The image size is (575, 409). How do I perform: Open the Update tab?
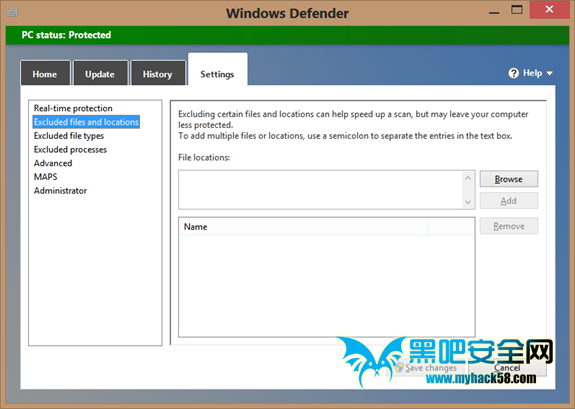100,73
